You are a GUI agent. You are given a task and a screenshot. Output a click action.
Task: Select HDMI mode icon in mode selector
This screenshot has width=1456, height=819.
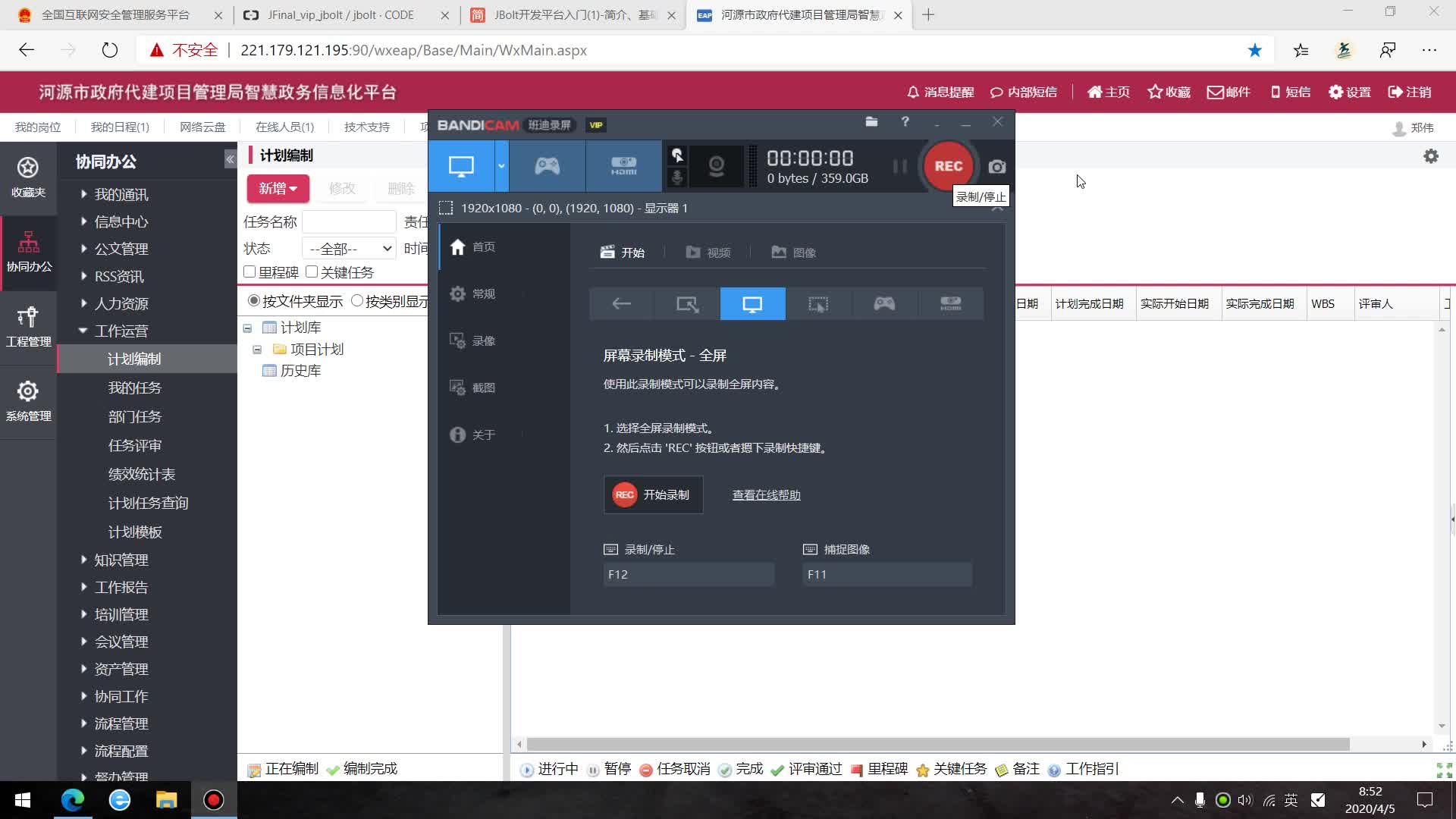click(x=950, y=304)
